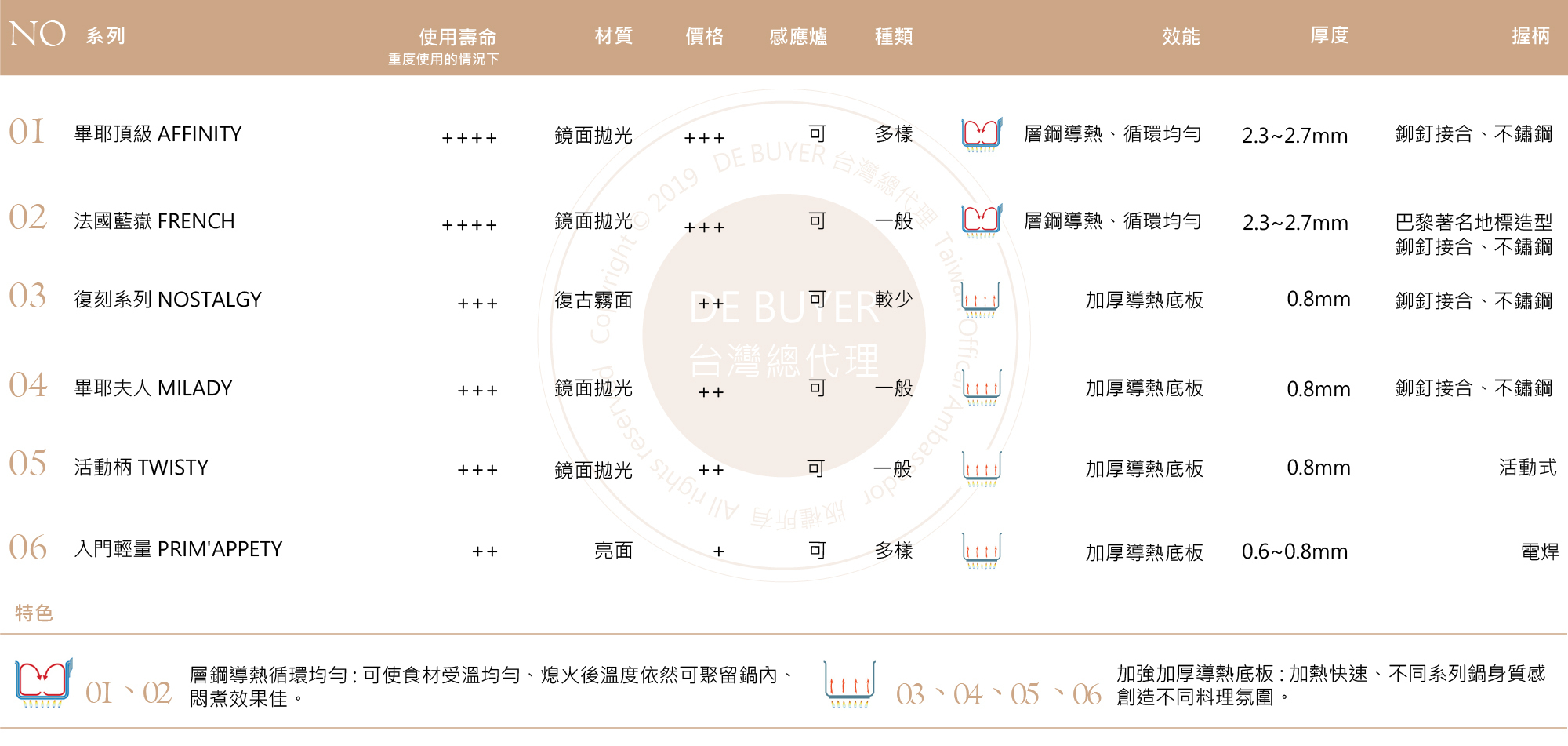
Task: Click row number '01' beside AFFINITY
Action: [x=27, y=132]
